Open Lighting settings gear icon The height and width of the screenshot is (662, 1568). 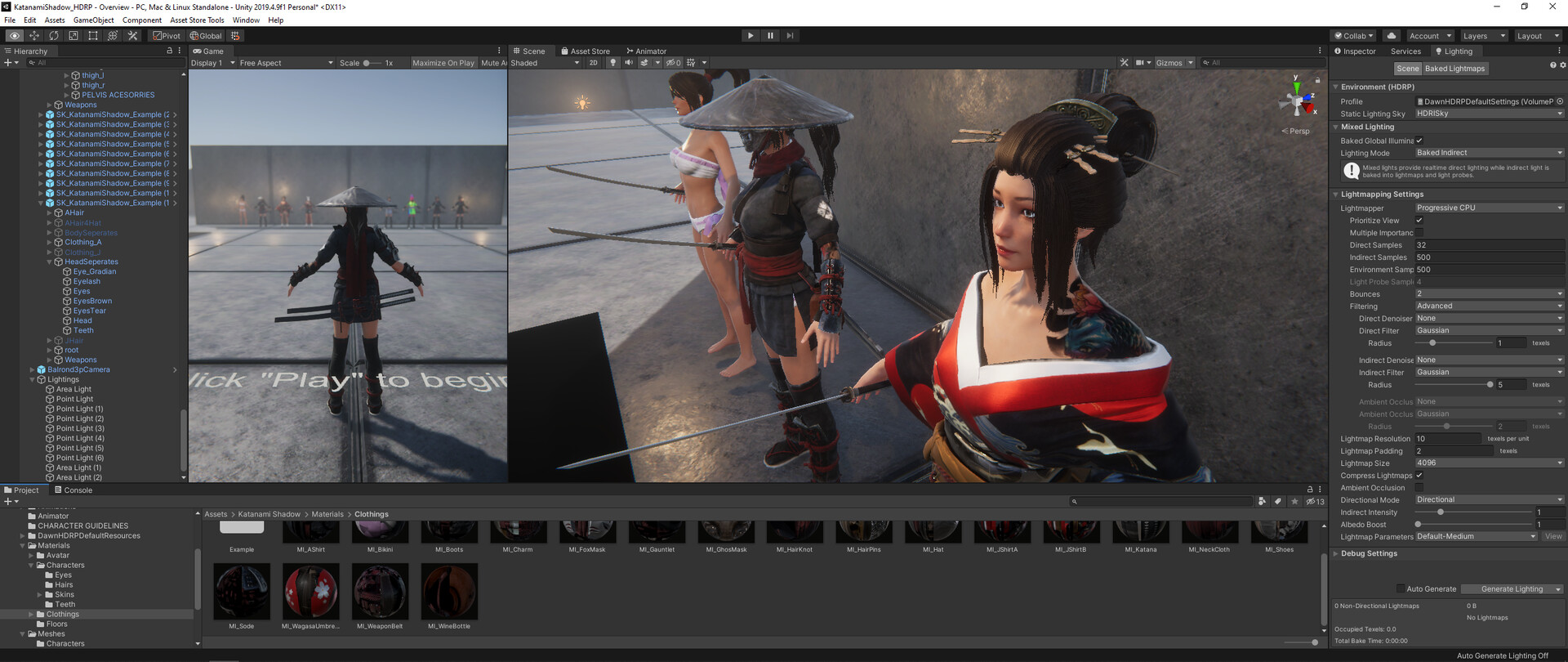point(1562,65)
